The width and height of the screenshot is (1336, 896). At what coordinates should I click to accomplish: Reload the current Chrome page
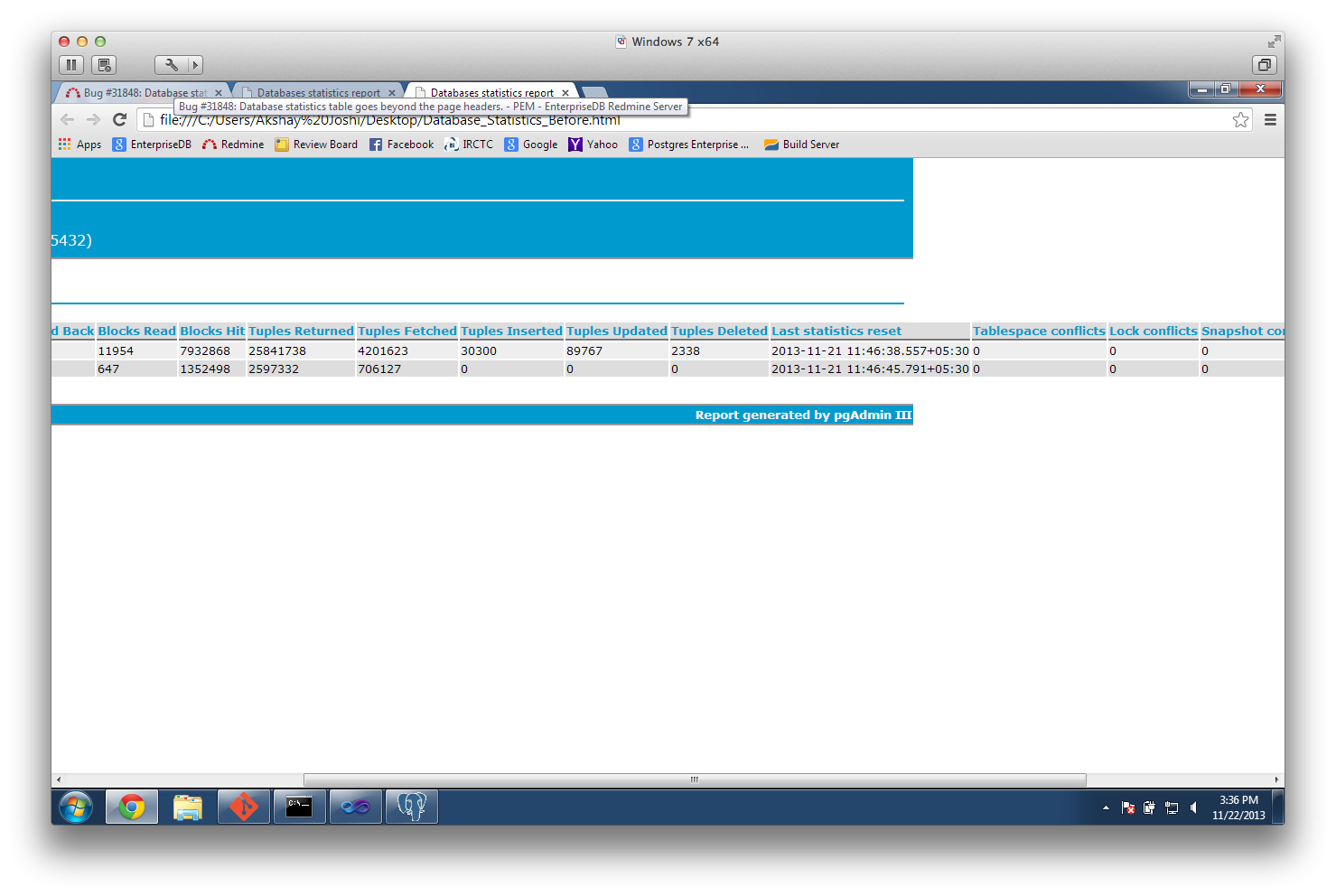click(119, 120)
